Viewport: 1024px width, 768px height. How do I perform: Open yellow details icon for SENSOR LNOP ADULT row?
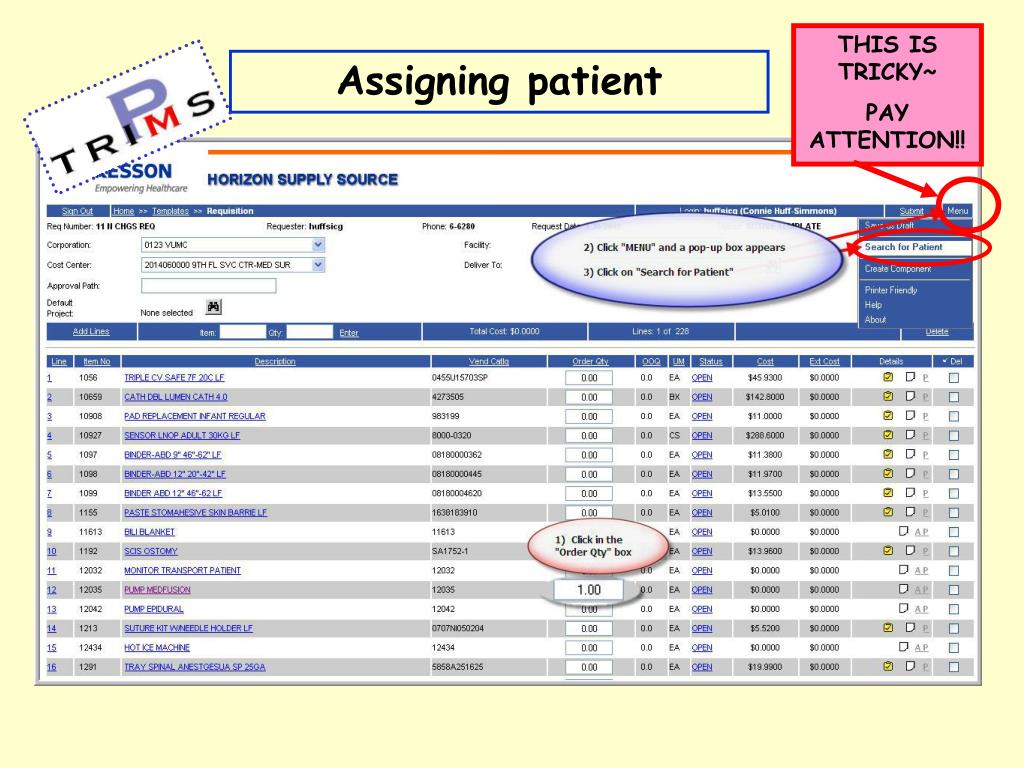888,435
